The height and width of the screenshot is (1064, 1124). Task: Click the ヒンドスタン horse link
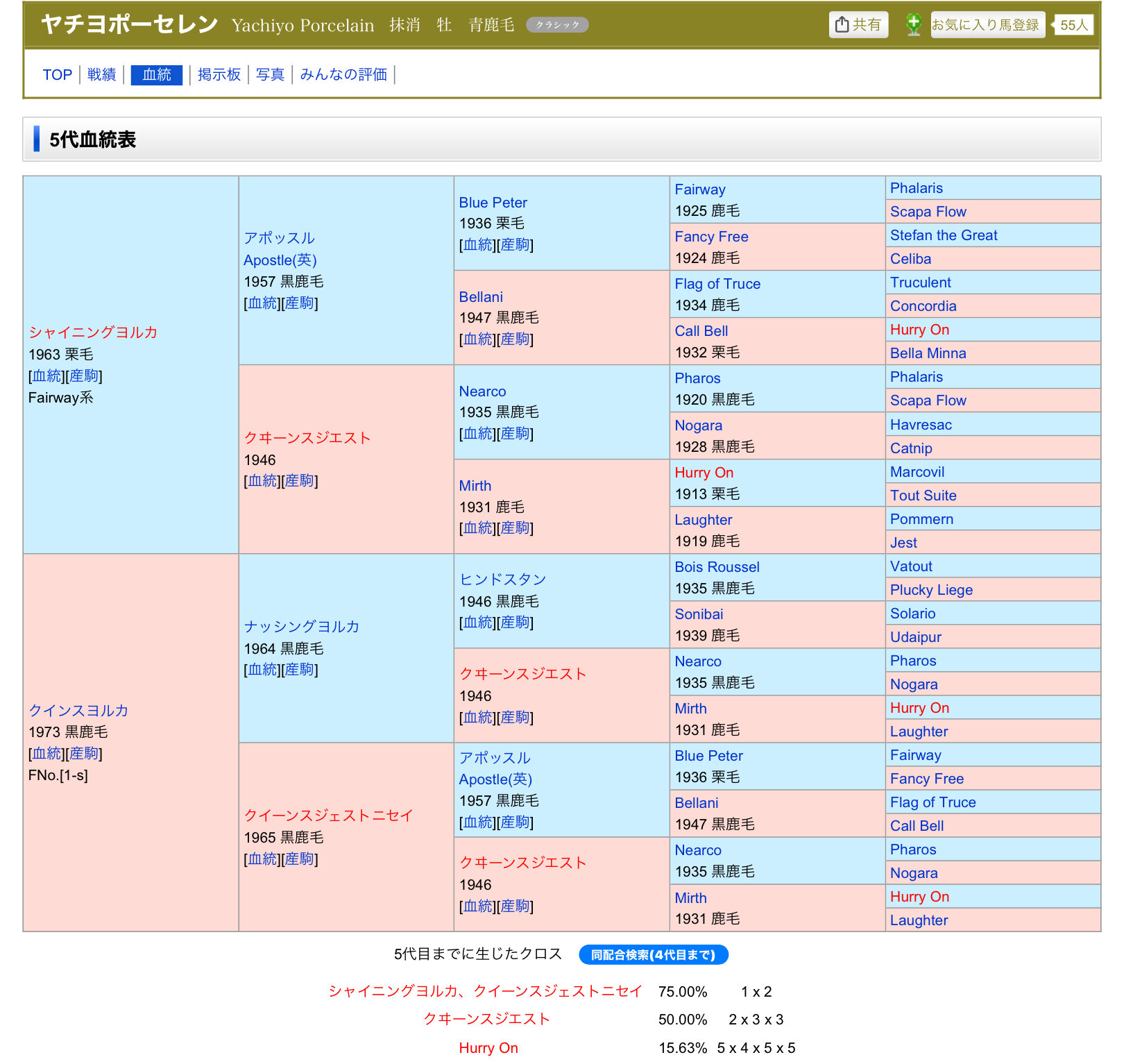502,580
